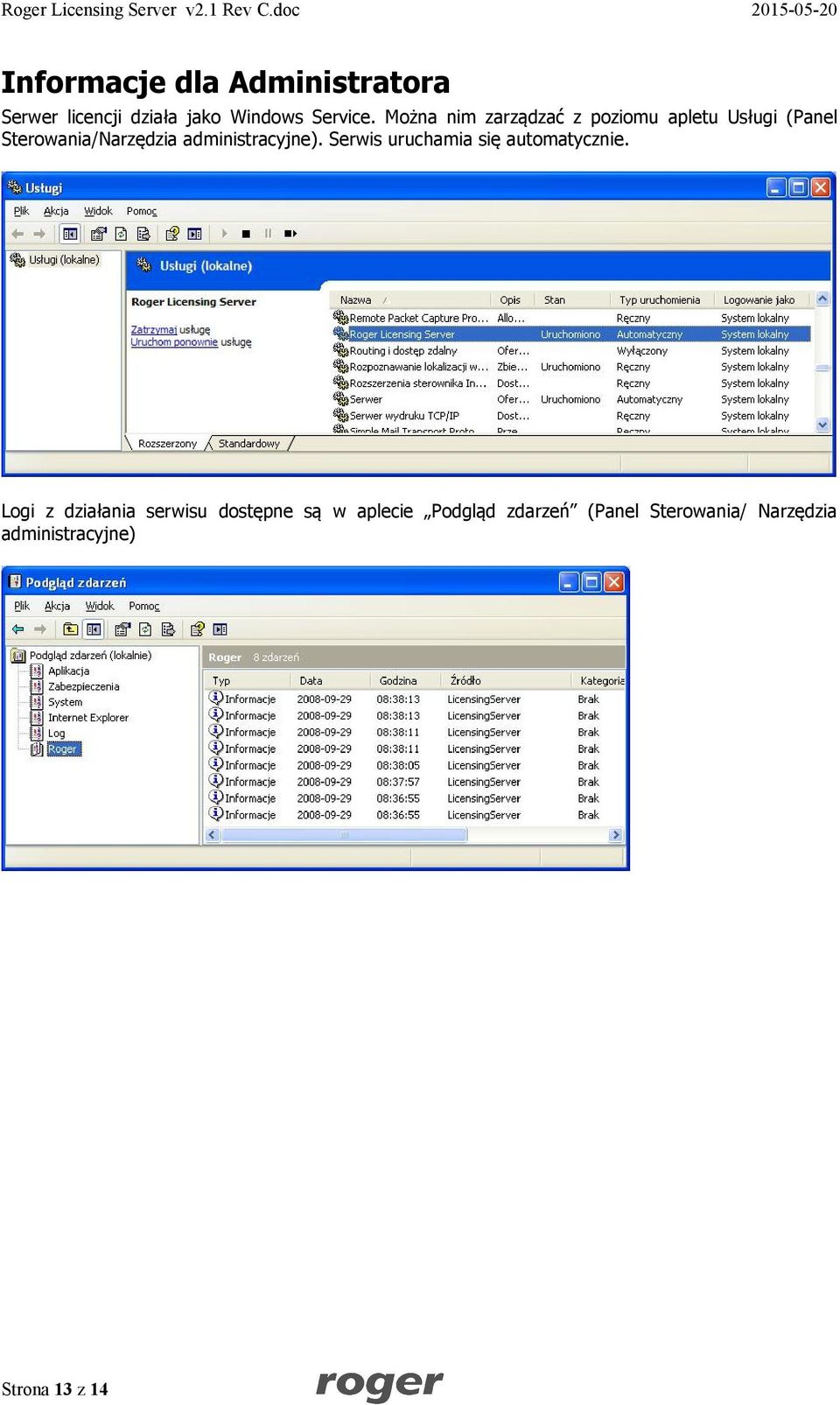Select the System log

click(65, 702)
